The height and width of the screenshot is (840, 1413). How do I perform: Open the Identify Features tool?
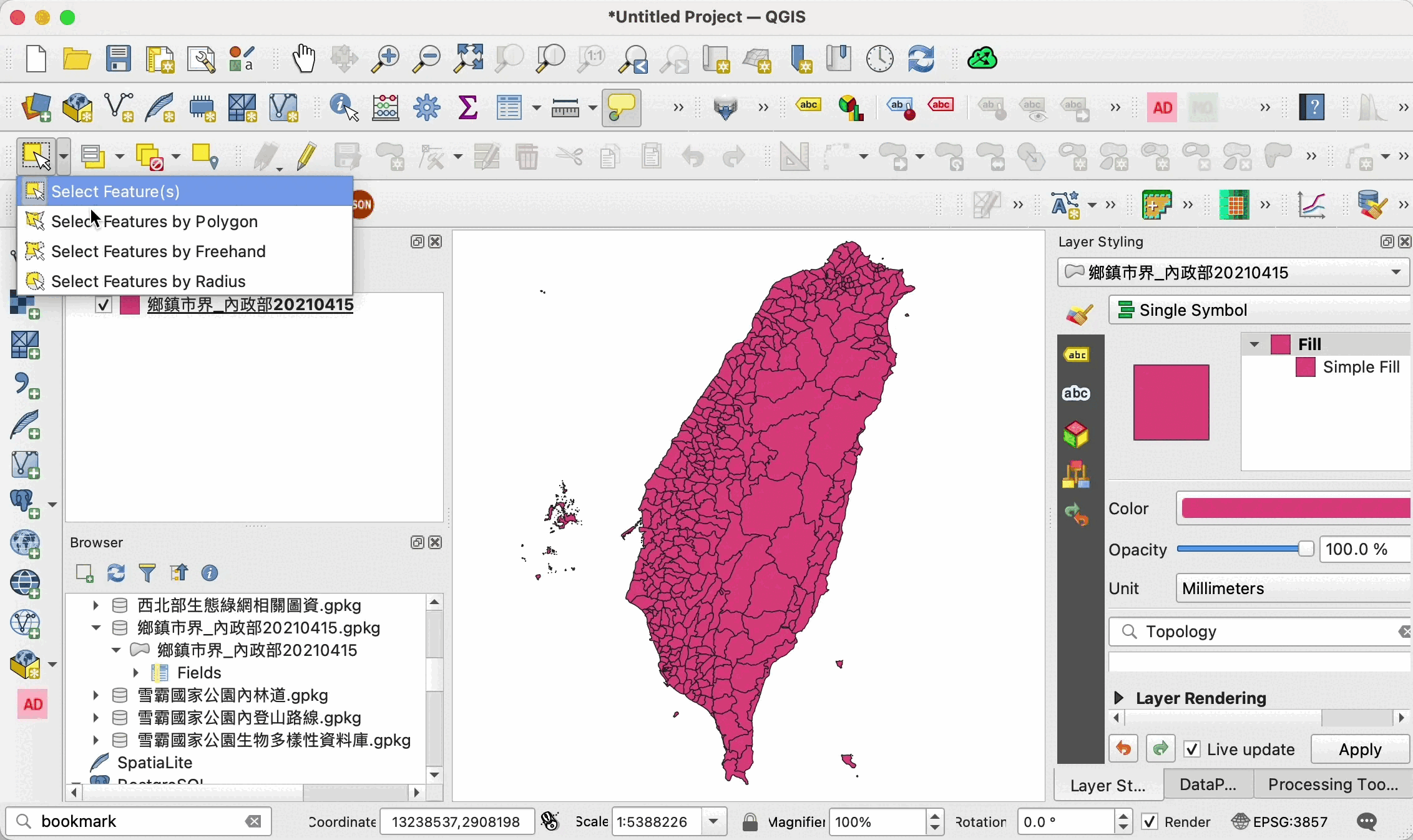(x=344, y=108)
